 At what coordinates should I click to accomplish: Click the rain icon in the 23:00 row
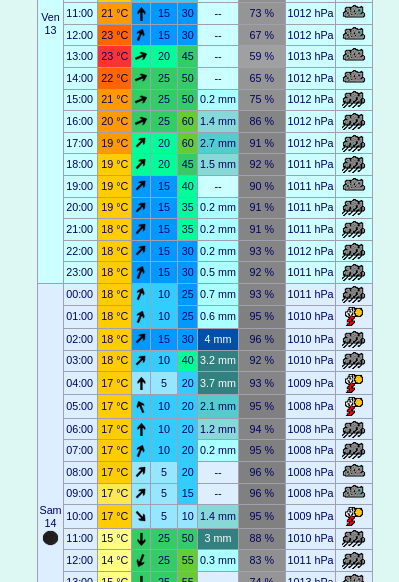point(354,272)
